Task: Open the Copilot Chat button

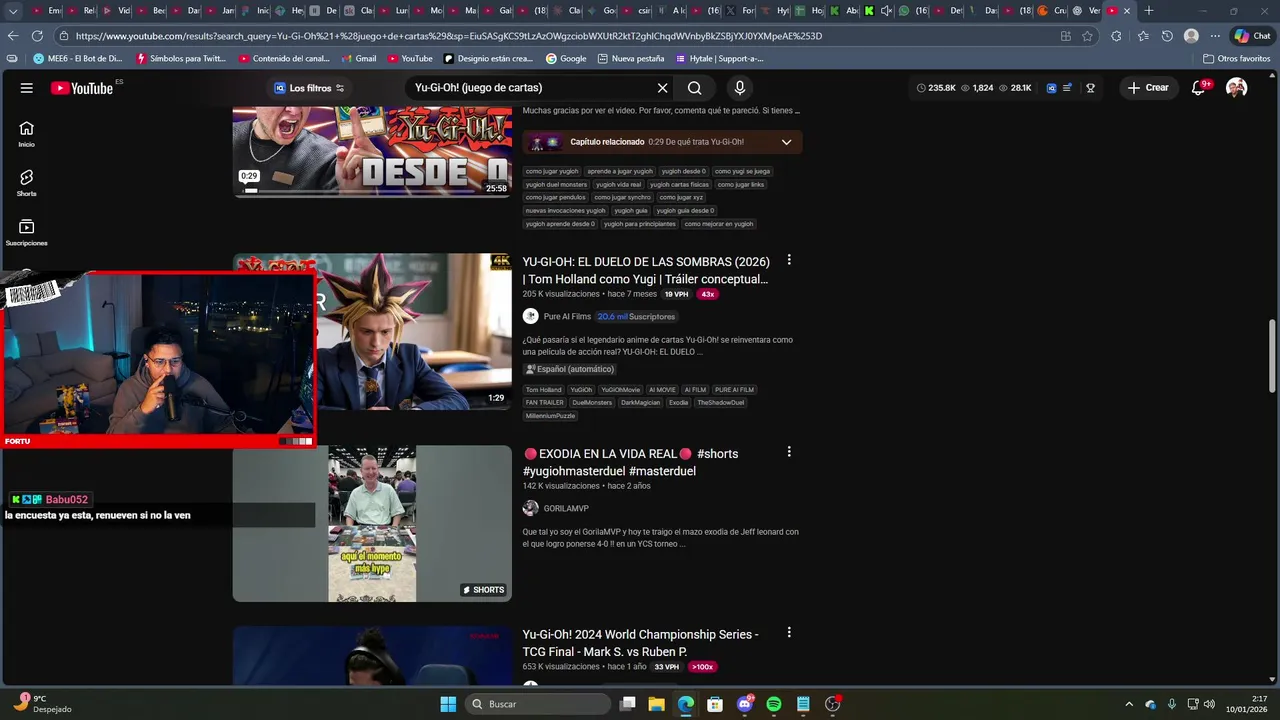Action: 1252,36
